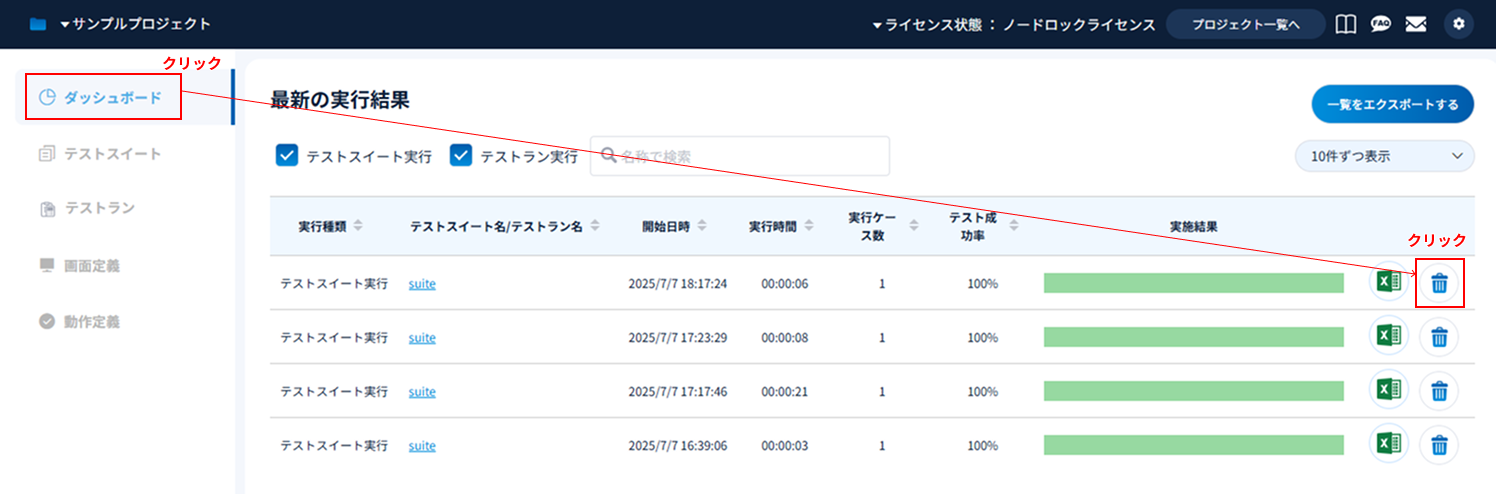Expand the 10件ずつ表示 page size dropdown
The height and width of the screenshot is (494, 1496).
pos(1383,156)
